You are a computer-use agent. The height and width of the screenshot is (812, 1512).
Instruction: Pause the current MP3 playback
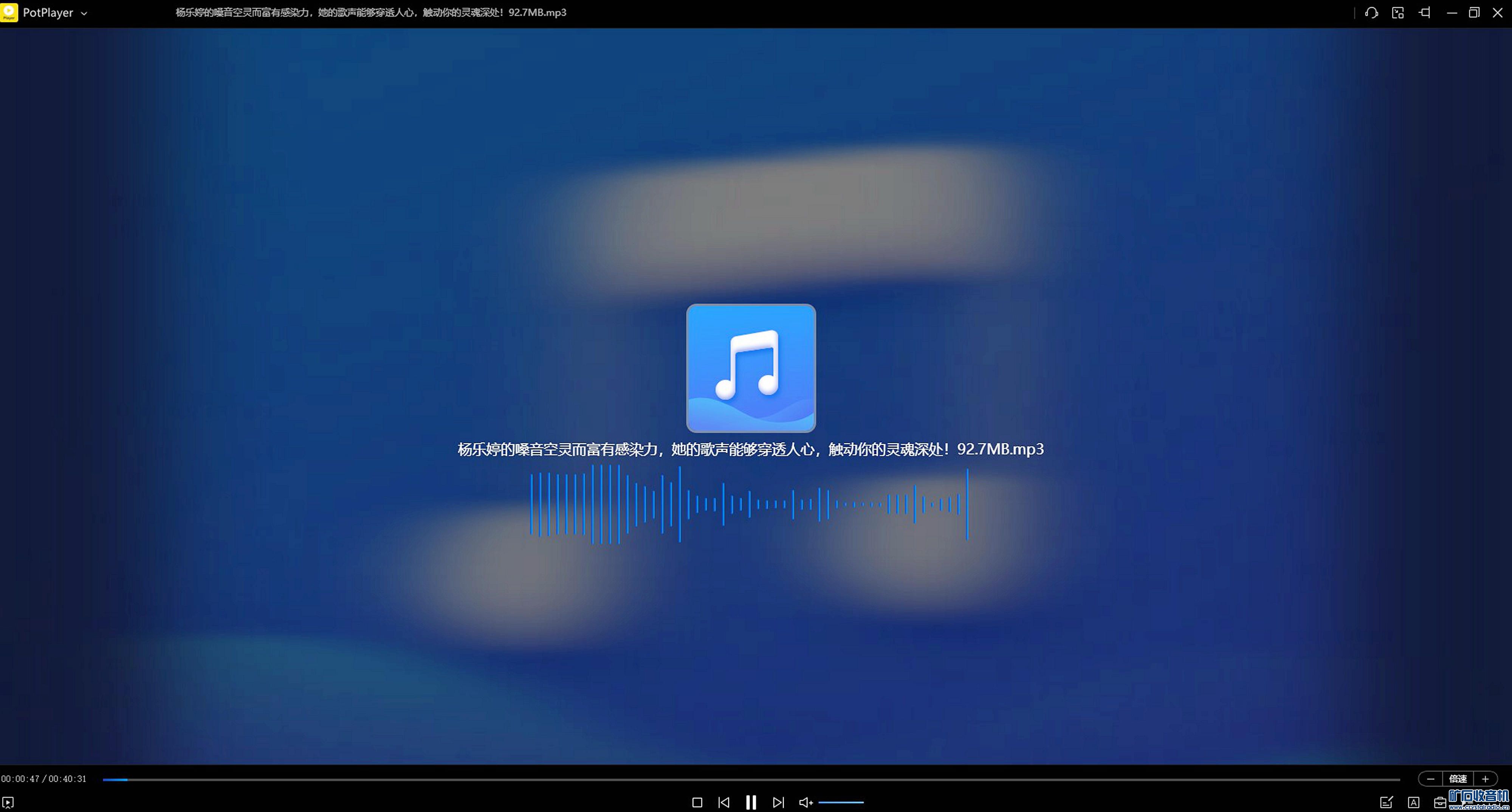tap(751, 802)
